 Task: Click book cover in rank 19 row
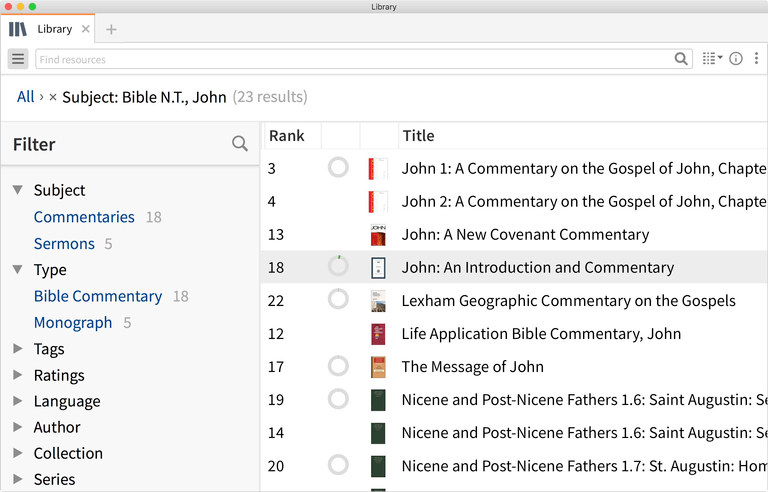tap(378, 400)
